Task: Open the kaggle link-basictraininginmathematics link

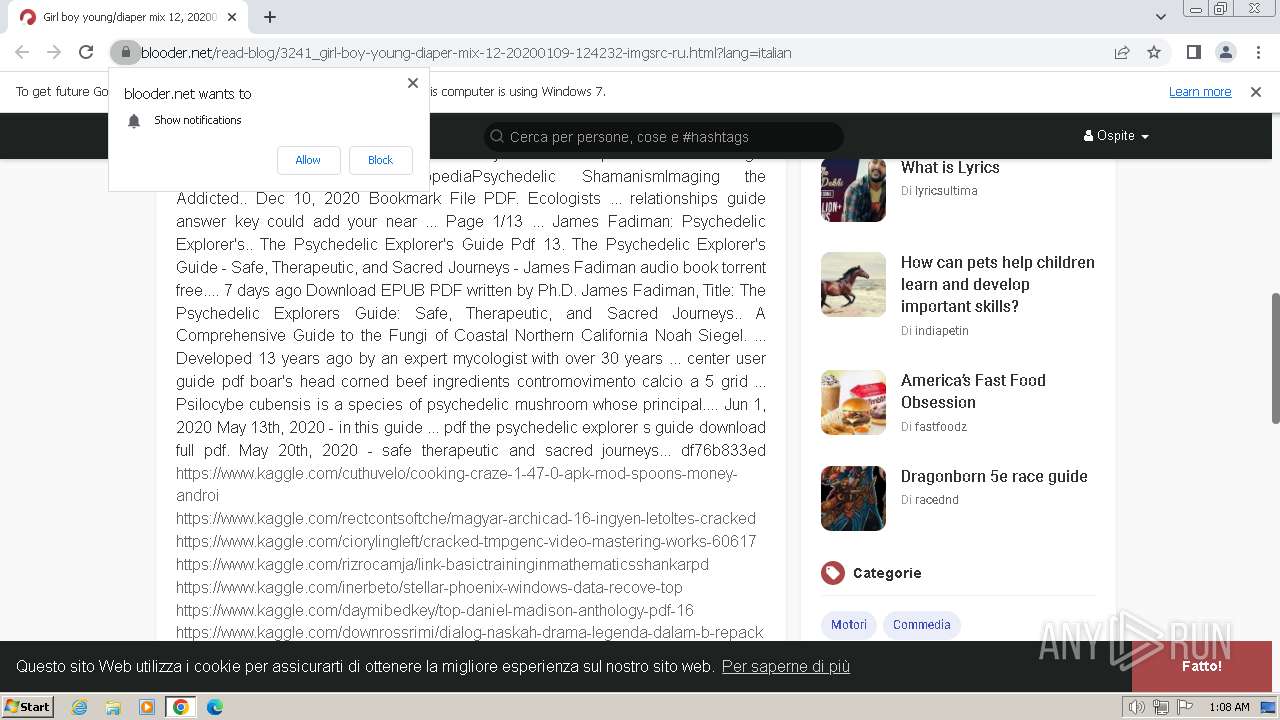Action: click(x=442, y=564)
